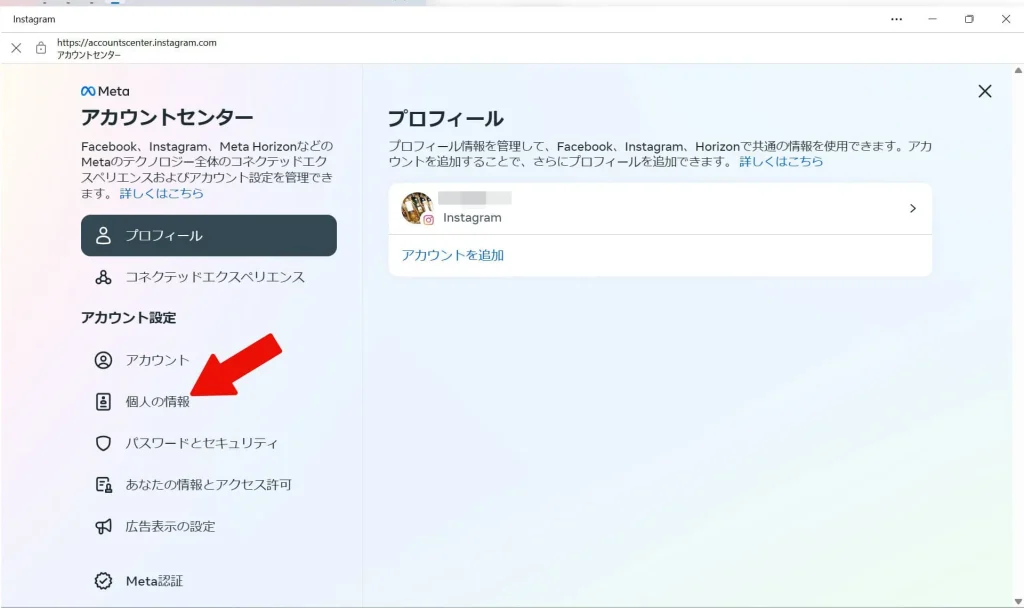Click the megaphone icon for ad preferences

point(103,526)
